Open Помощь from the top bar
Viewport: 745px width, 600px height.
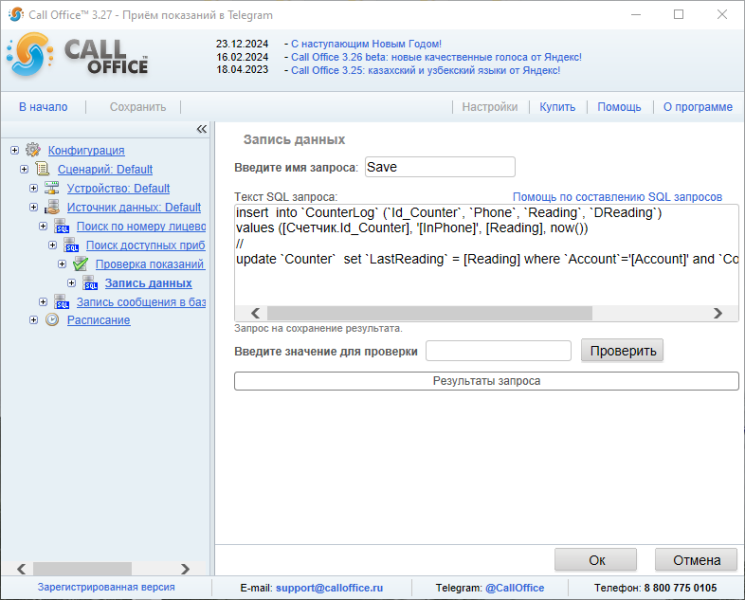click(619, 107)
